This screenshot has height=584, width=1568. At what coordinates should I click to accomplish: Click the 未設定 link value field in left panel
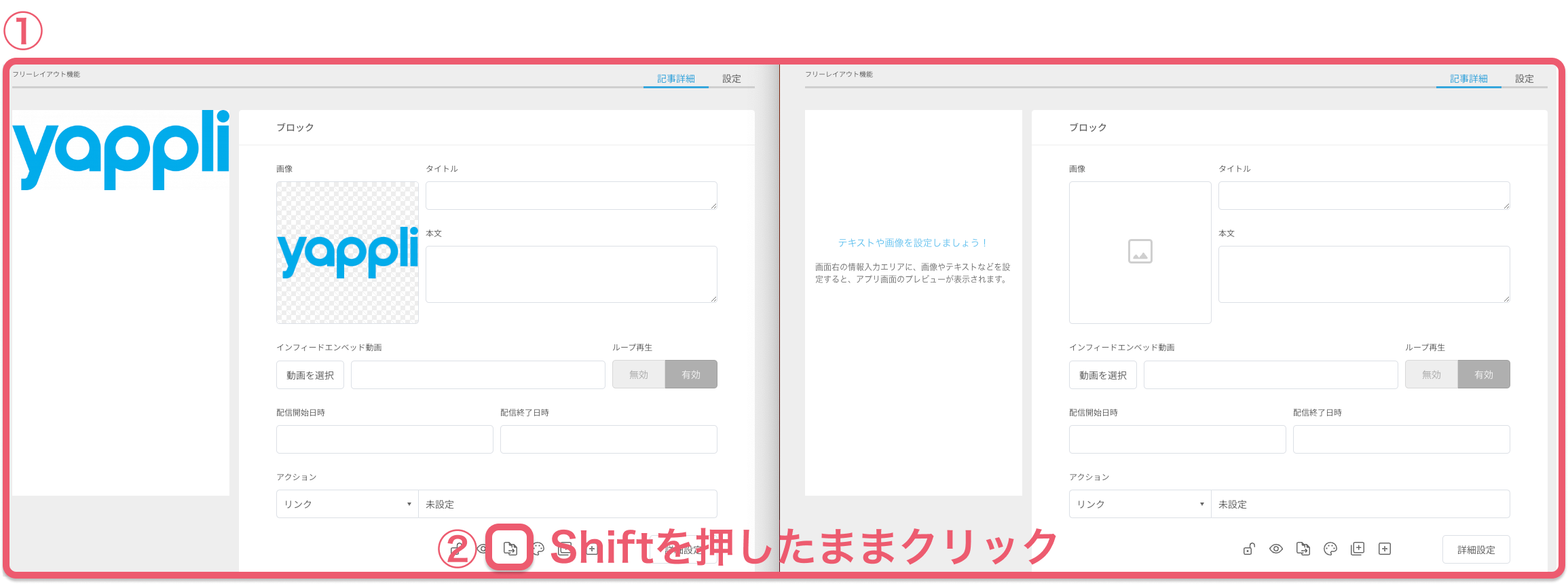pyautogui.click(x=568, y=504)
